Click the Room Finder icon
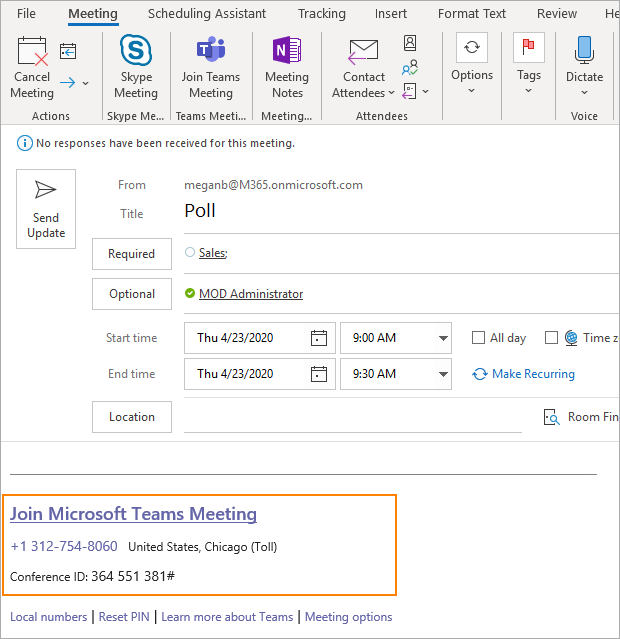The height and width of the screenshot is (639, 620). [x=552, y=417]
